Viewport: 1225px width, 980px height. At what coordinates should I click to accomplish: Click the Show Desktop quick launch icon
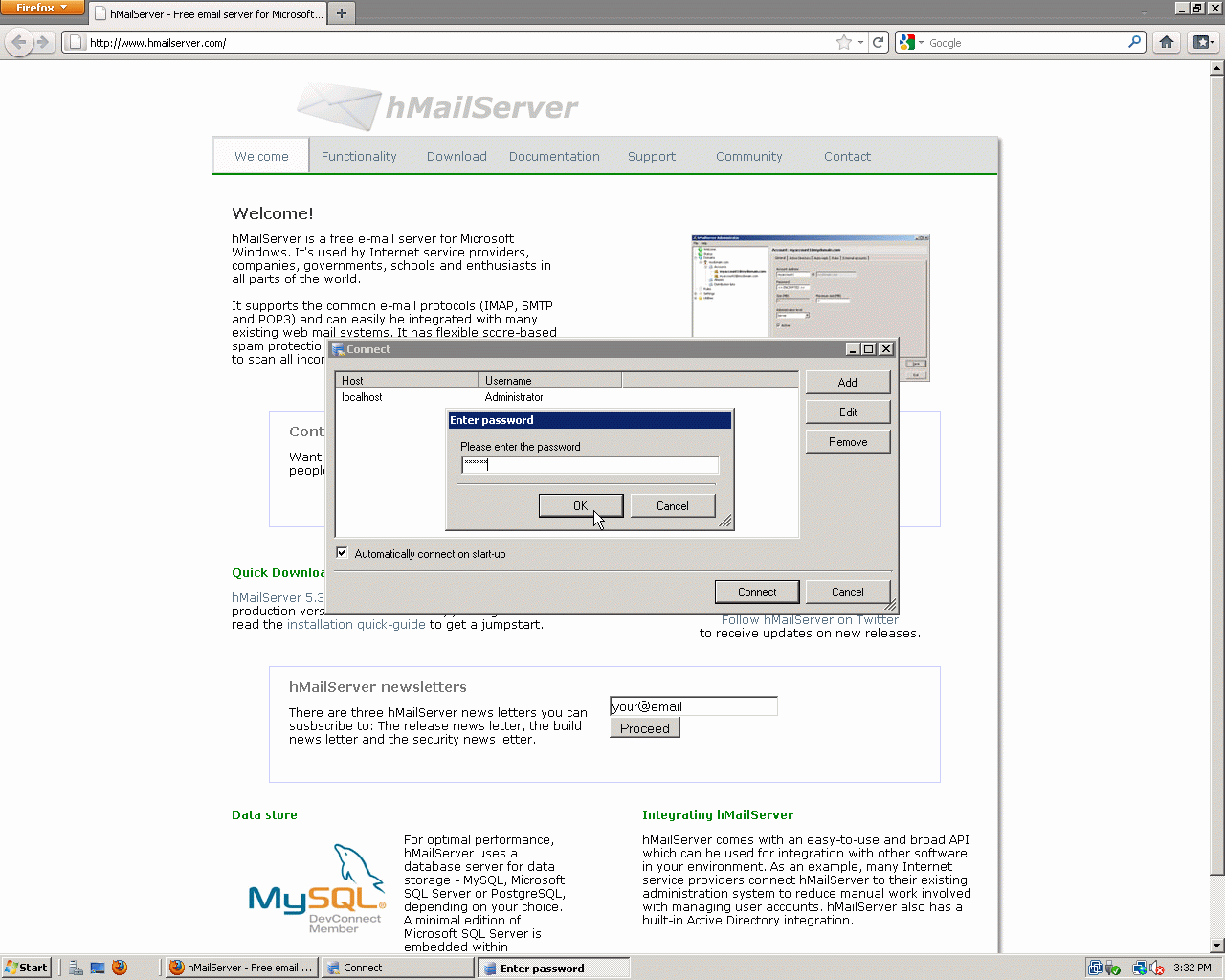tap(98, 968)
